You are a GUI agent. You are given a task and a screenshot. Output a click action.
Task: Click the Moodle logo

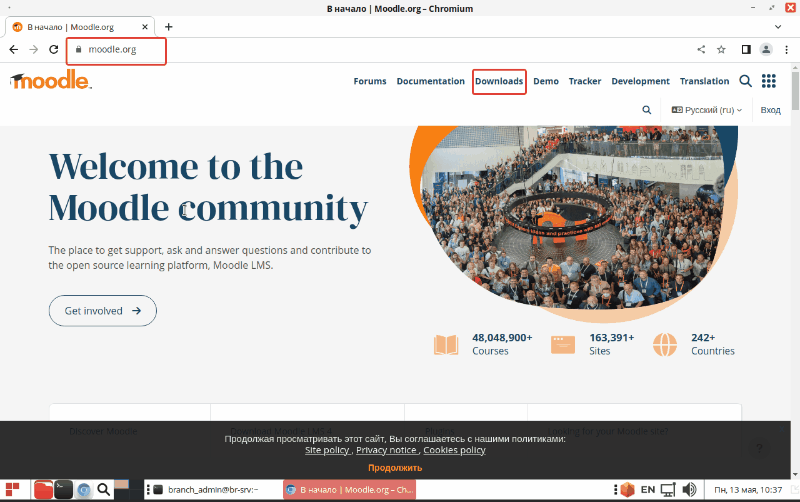[51, 80]
